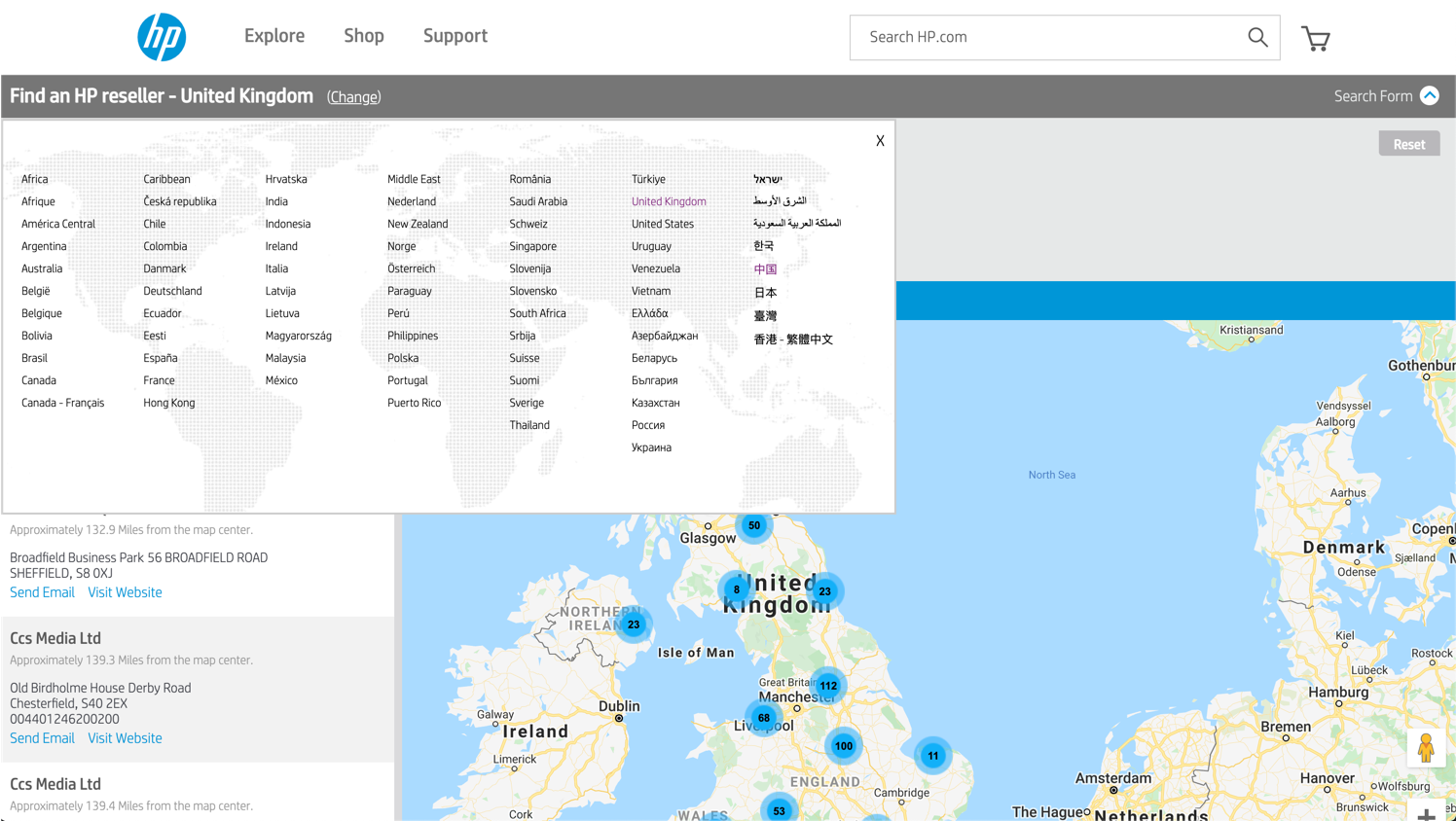The height and width of the screenshot is (821, 1456).
Task: Open the shopping cart
Action: [1316, 38]
